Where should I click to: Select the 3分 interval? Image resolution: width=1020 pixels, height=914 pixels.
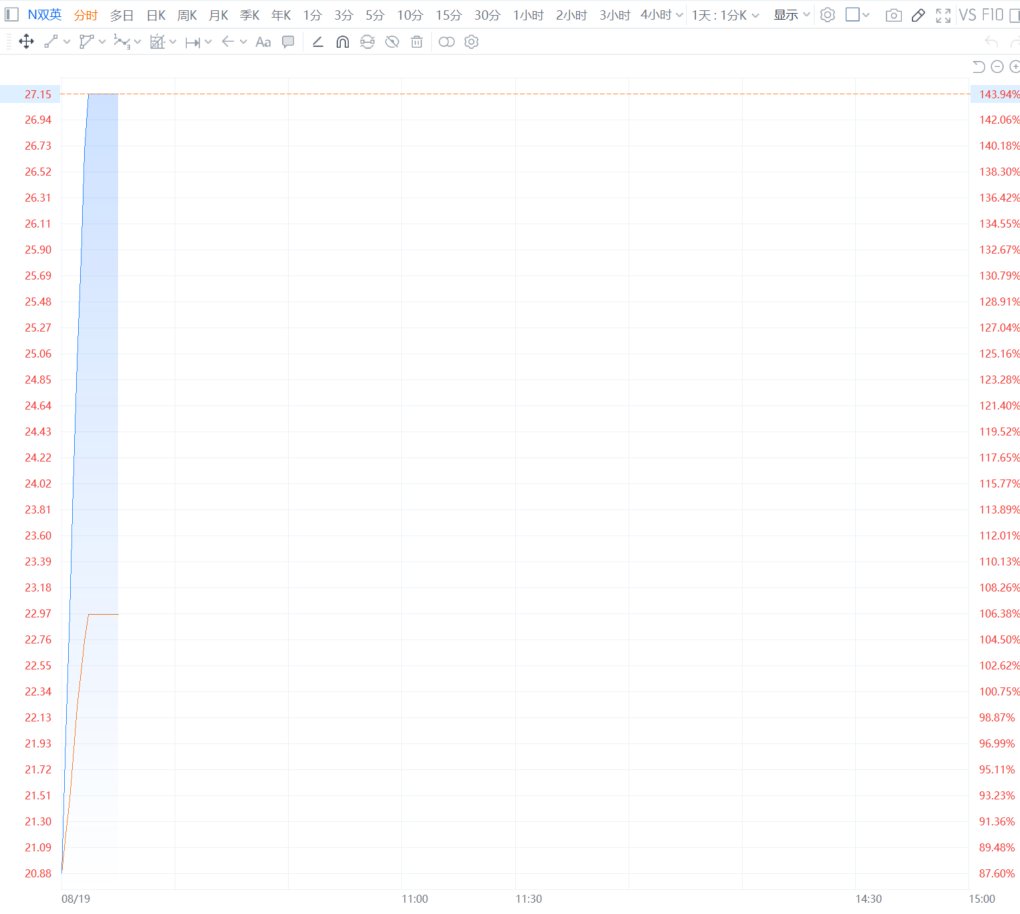pos(343,15)
